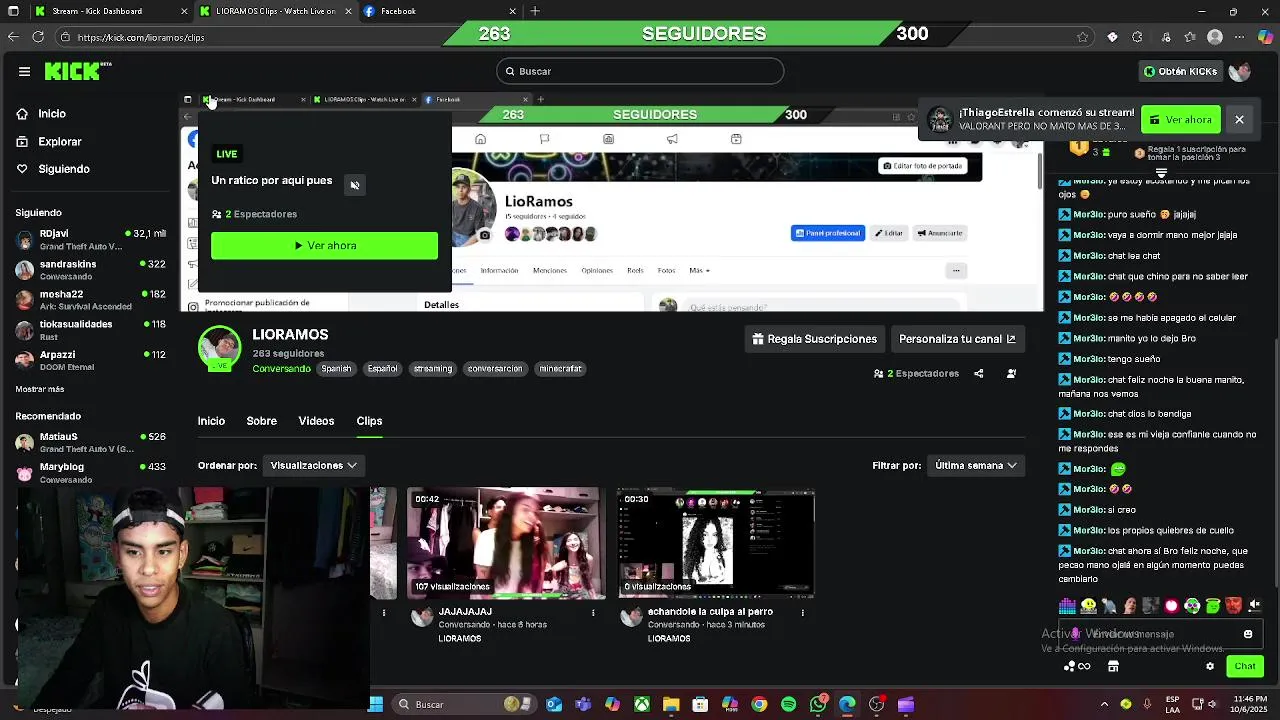Open Spotify from the taskbar

coord(789,704)
